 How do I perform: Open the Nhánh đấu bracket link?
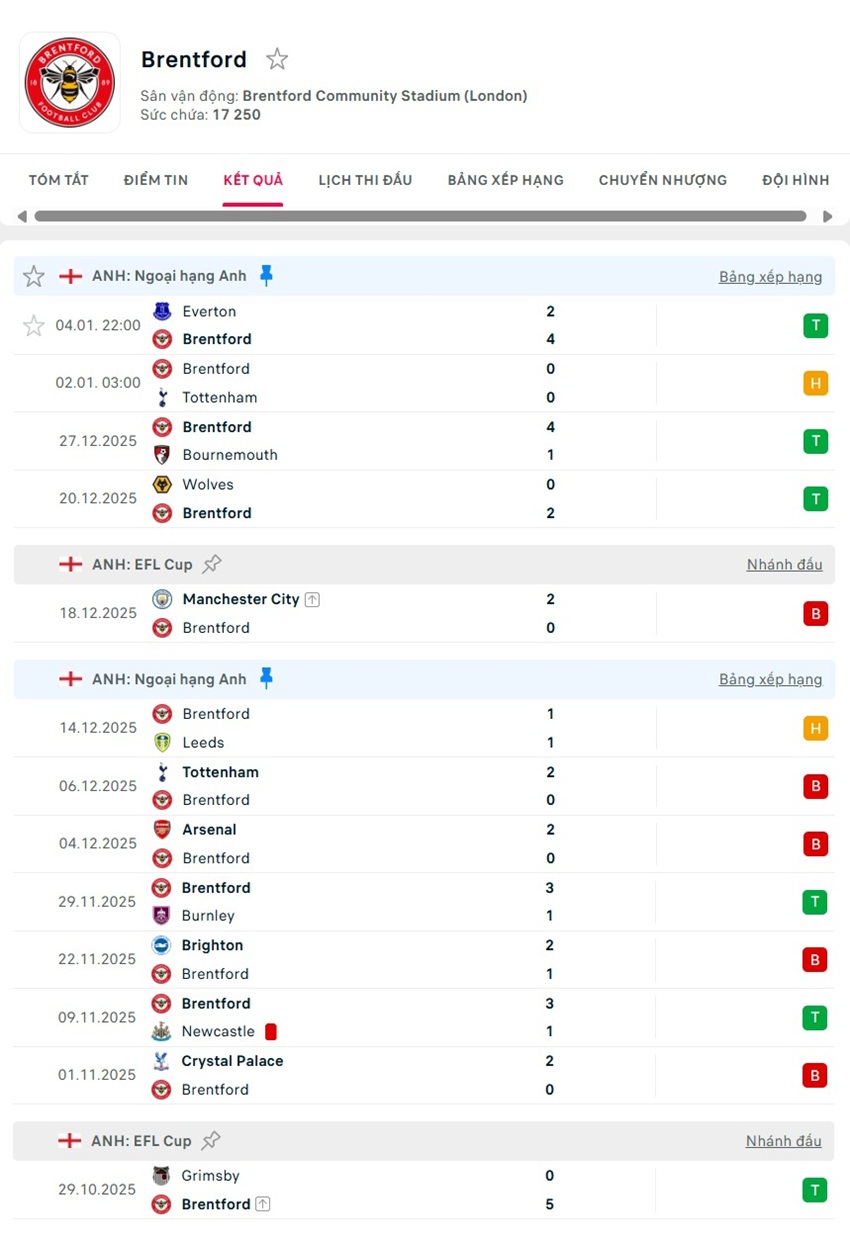click(x=784, y=563)
